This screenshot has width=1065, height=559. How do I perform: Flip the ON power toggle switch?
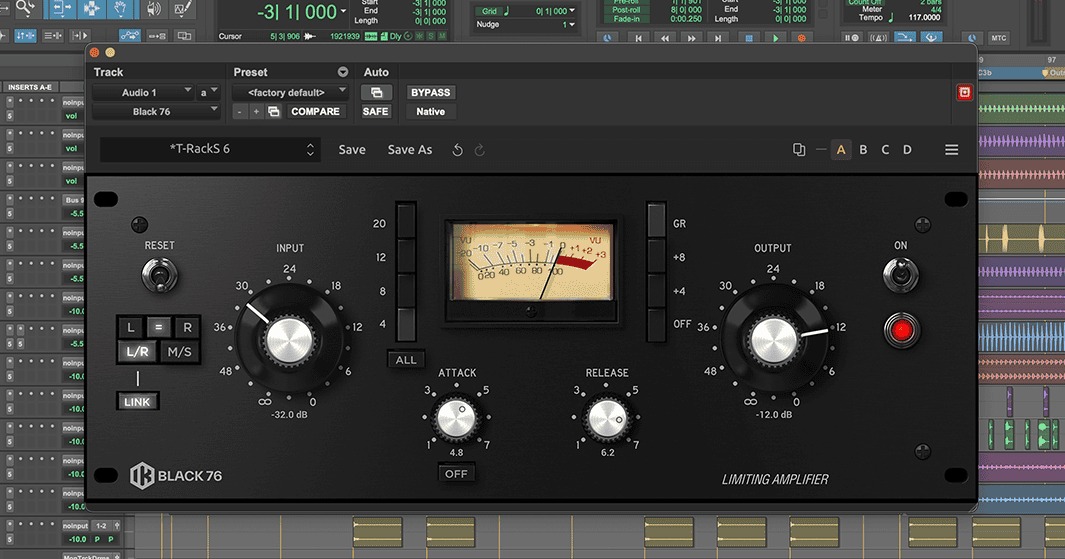click(x=901, y=275)
